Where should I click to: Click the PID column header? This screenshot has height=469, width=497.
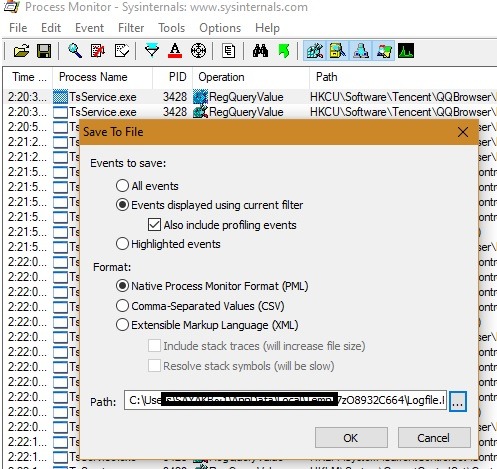pyautogui.click(x=173, y=77)
